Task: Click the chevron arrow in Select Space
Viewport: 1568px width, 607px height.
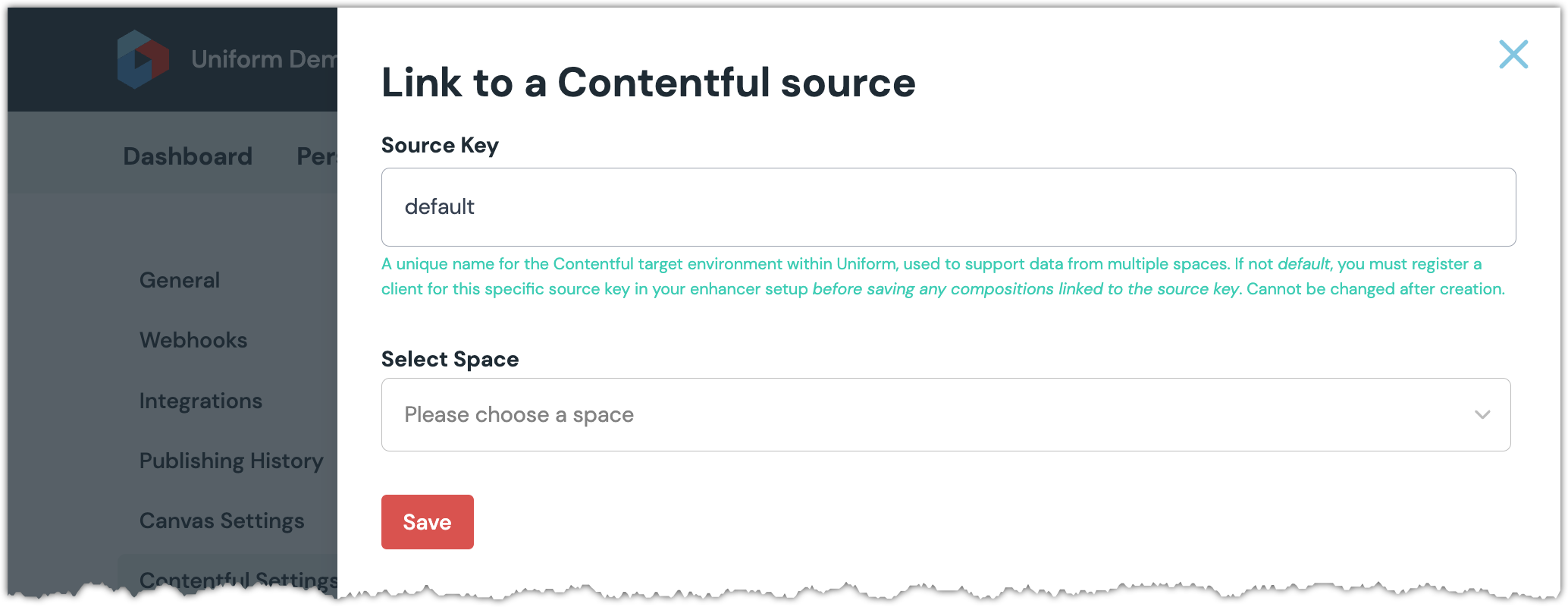Action: point(1482,414)
